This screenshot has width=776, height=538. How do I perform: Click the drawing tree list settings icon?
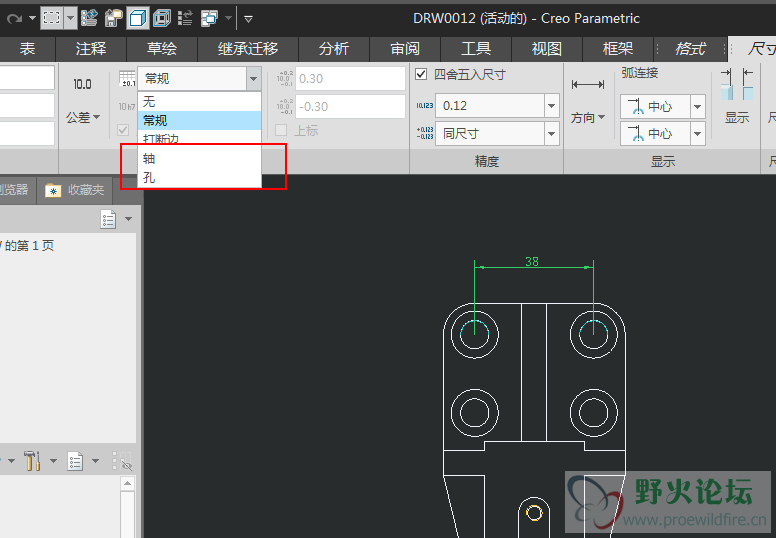[x=108, y=219]
